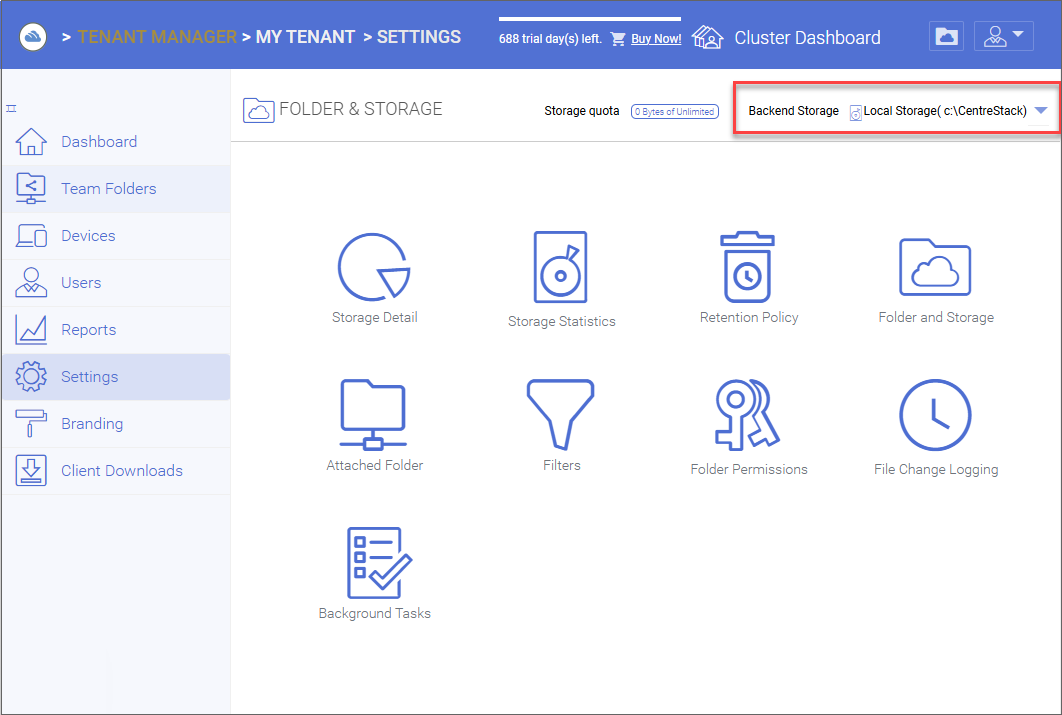Click the Background Tasks label
The width and height of the screenshot is (1062, 715).
375,613
